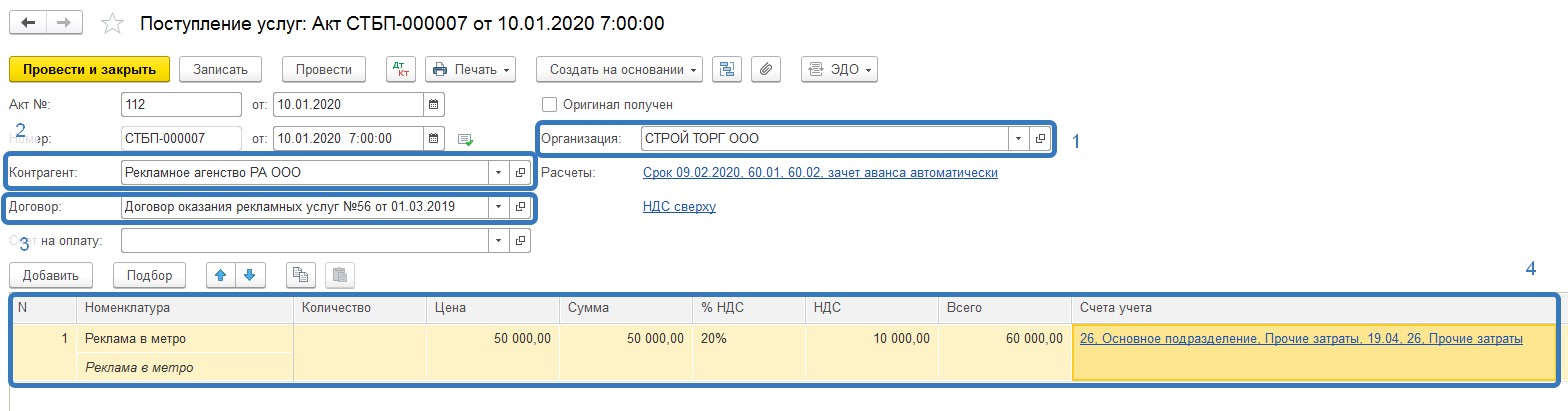Go back with left arrow
Image resolution: width=1568 pixels, height=411 pixels.
tap(30, 22)
